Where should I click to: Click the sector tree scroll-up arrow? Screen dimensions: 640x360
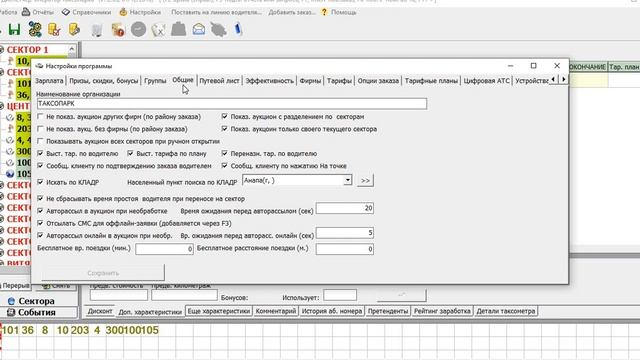pos(72,49)
